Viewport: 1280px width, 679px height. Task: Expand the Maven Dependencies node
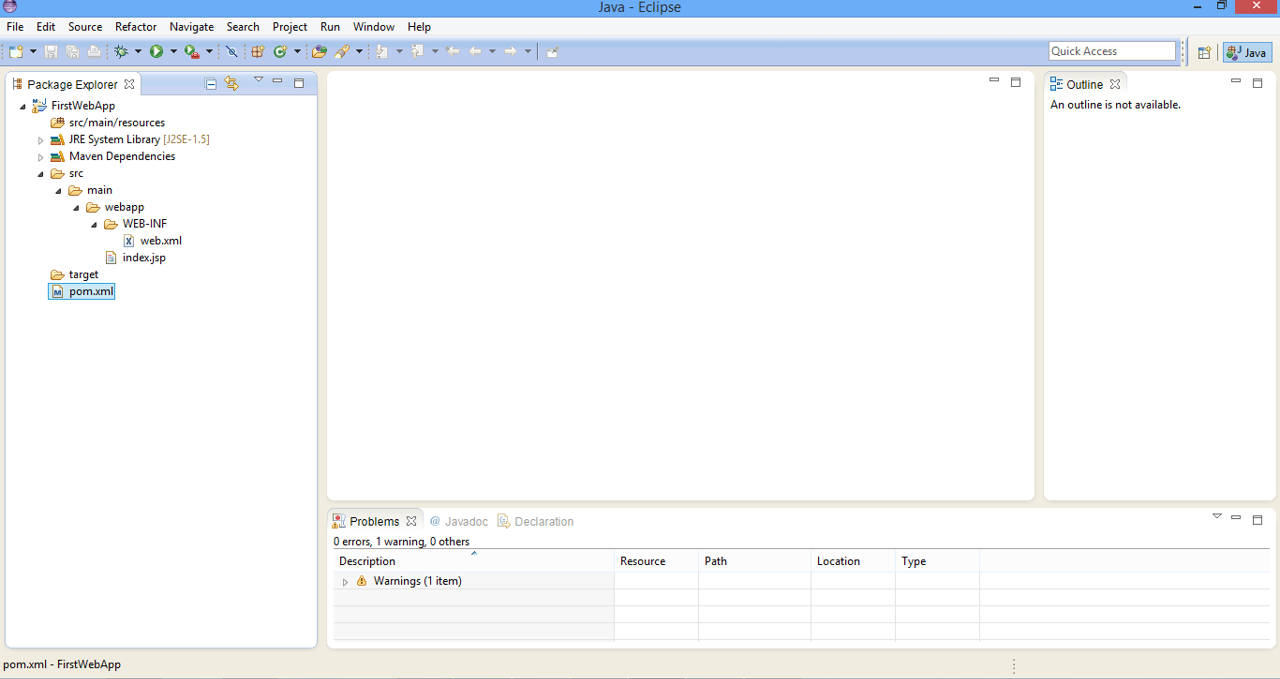tap(40, 157)
